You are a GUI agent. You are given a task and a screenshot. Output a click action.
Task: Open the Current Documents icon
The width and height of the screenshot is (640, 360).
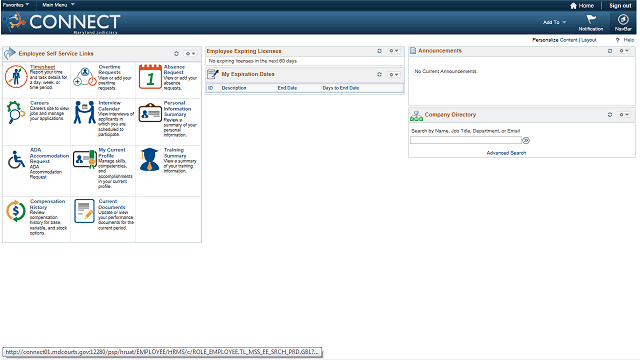pos(84,211)
